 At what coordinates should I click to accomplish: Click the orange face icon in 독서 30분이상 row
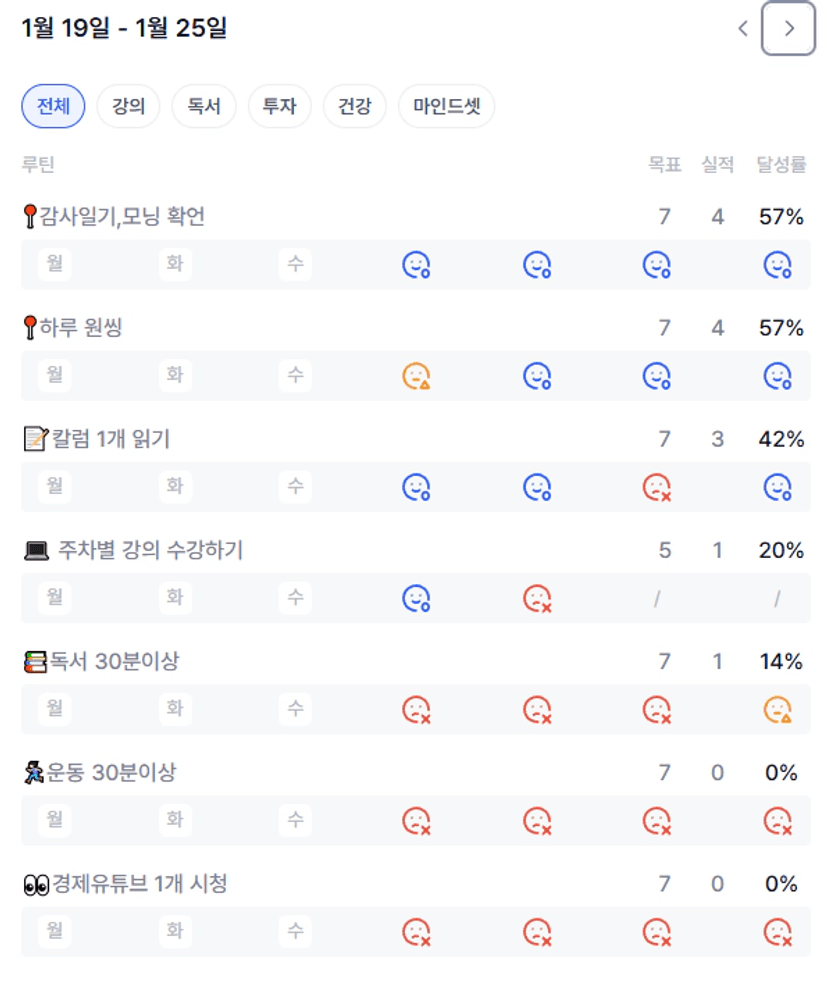[x=777, y=710]
